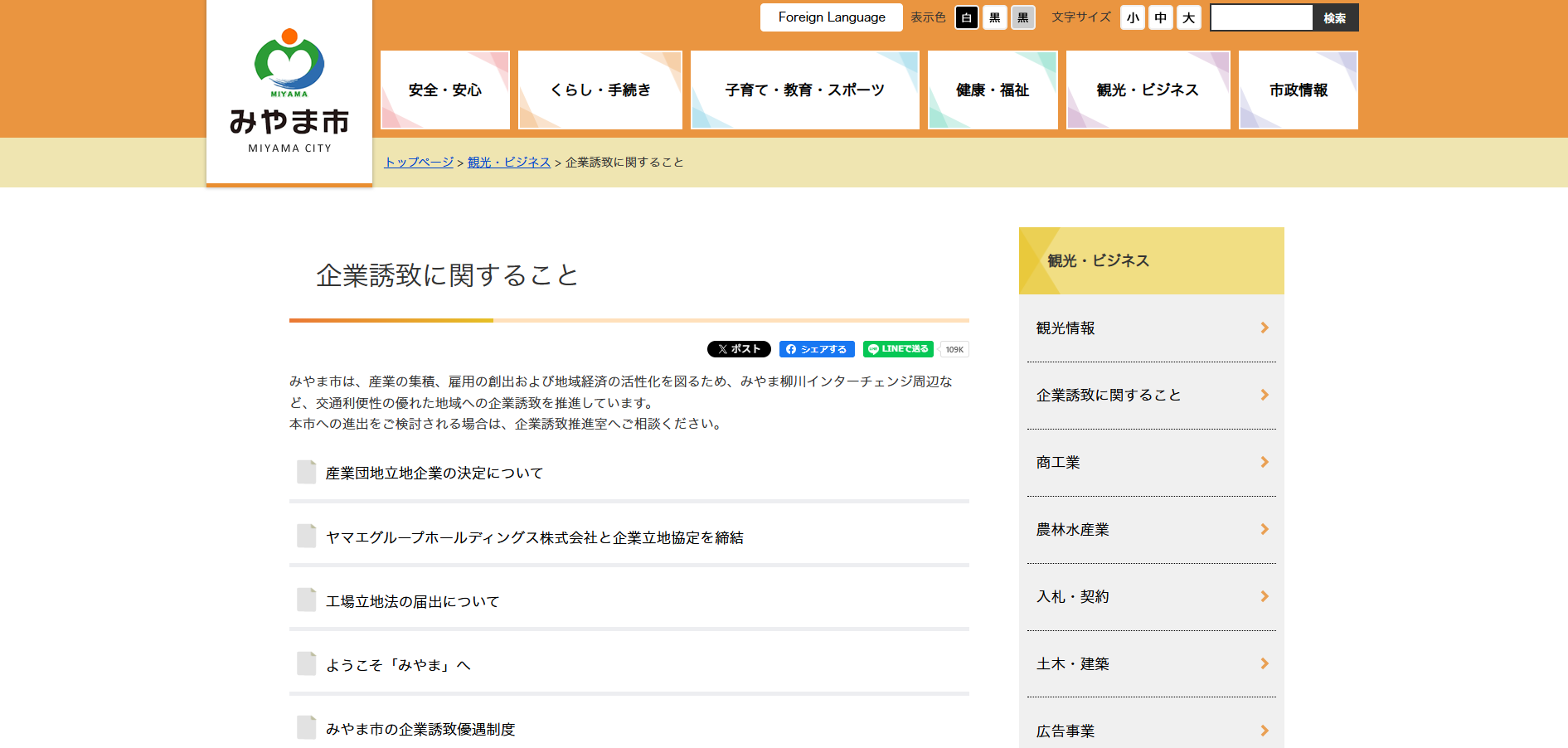The height and width of the screenshot is (748, 1568).
Task: Go to トップページ via the breadcrumb
Action: [x=419, y=162]
